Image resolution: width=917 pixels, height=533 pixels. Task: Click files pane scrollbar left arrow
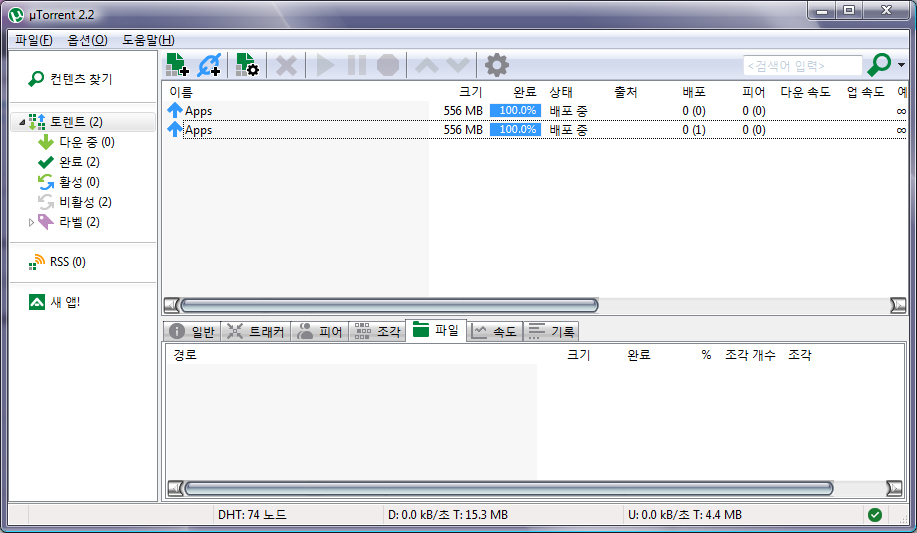175,489
